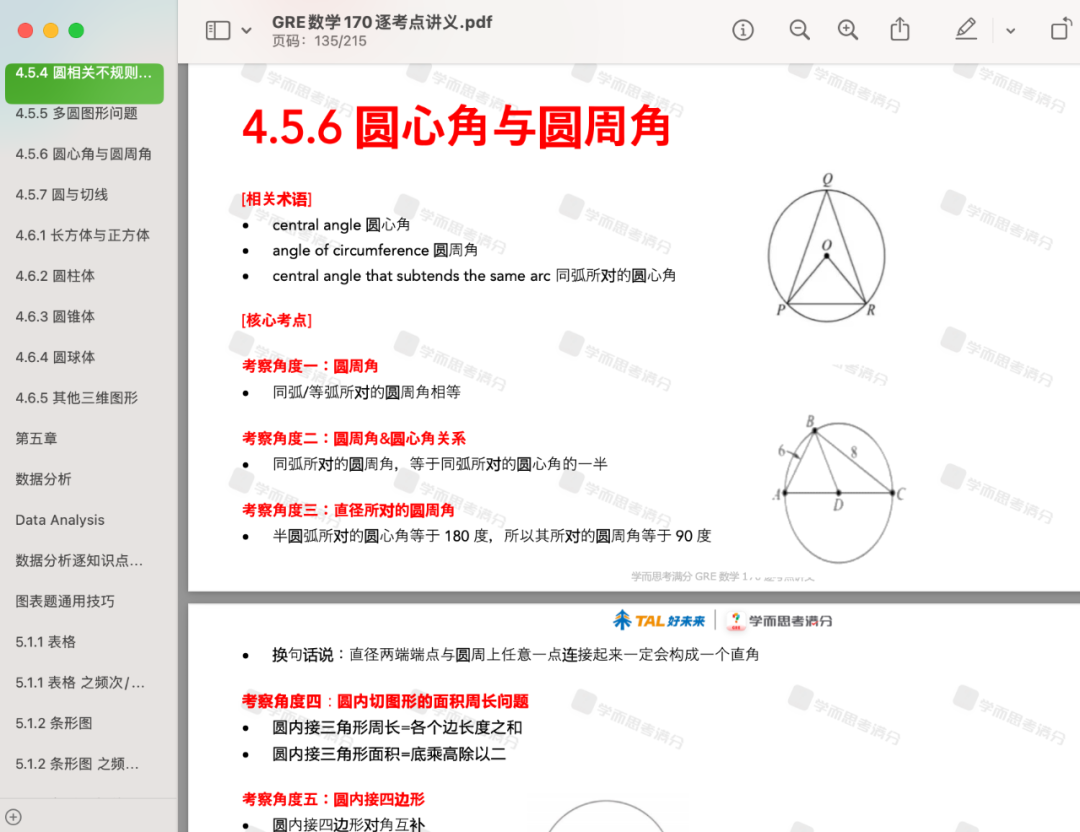
Task: Zoom out of the PDF page
Action: click(799, 30)
